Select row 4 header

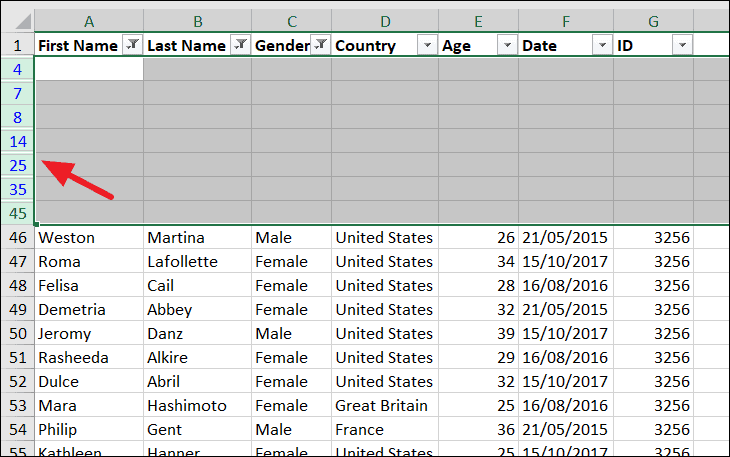18,69
